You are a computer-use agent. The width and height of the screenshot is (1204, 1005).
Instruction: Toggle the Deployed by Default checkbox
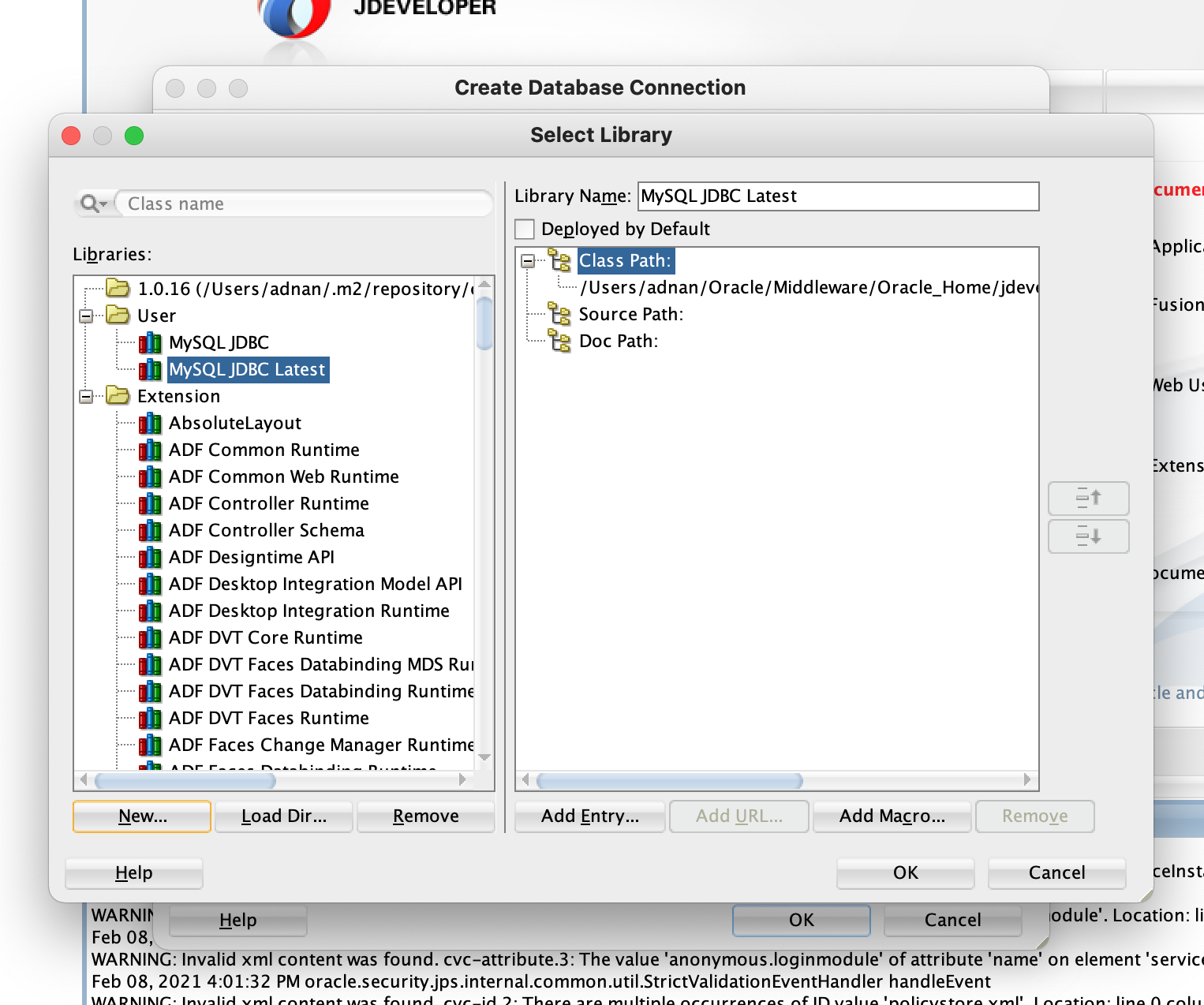pos(525,229)
